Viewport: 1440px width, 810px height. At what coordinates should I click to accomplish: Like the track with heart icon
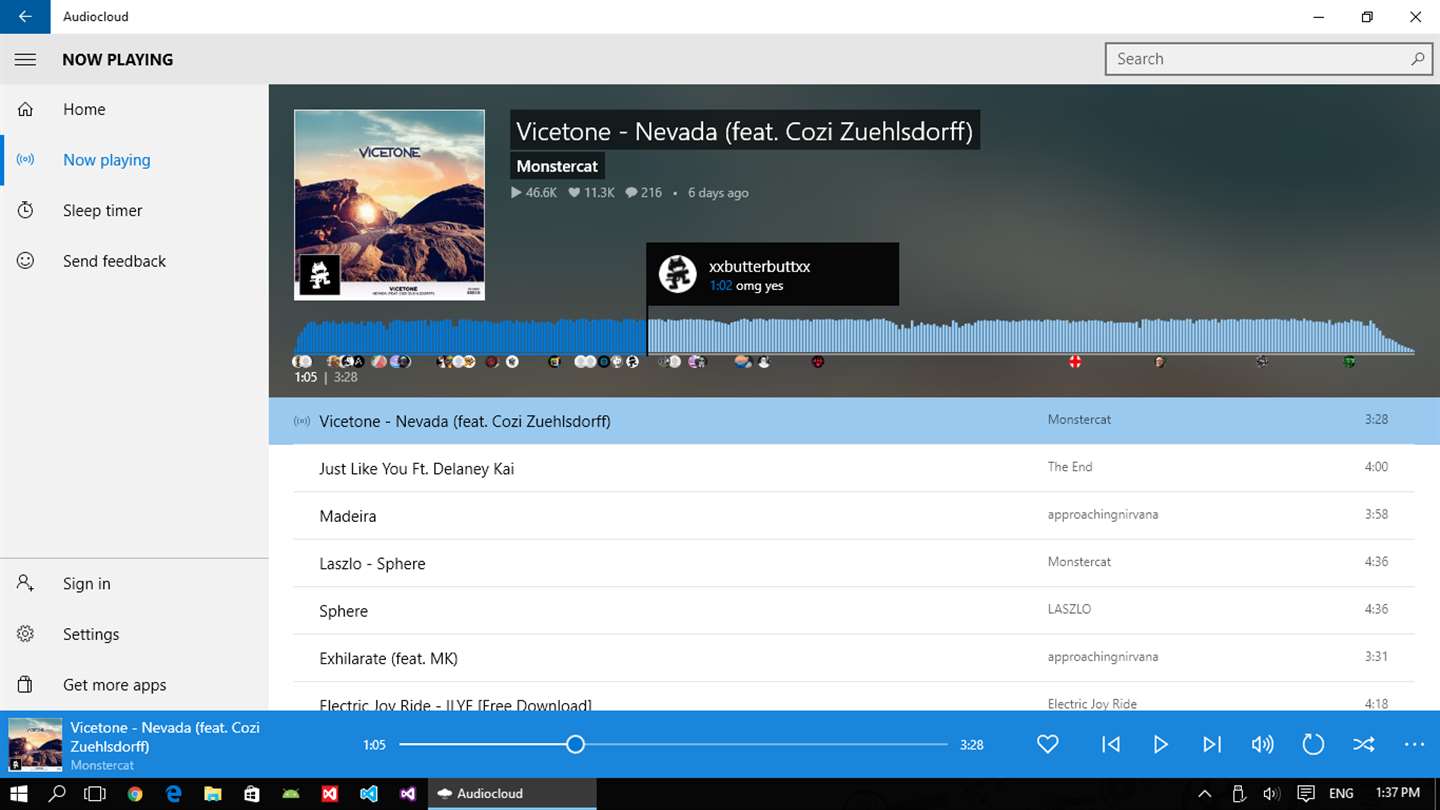pos(1047,744)
